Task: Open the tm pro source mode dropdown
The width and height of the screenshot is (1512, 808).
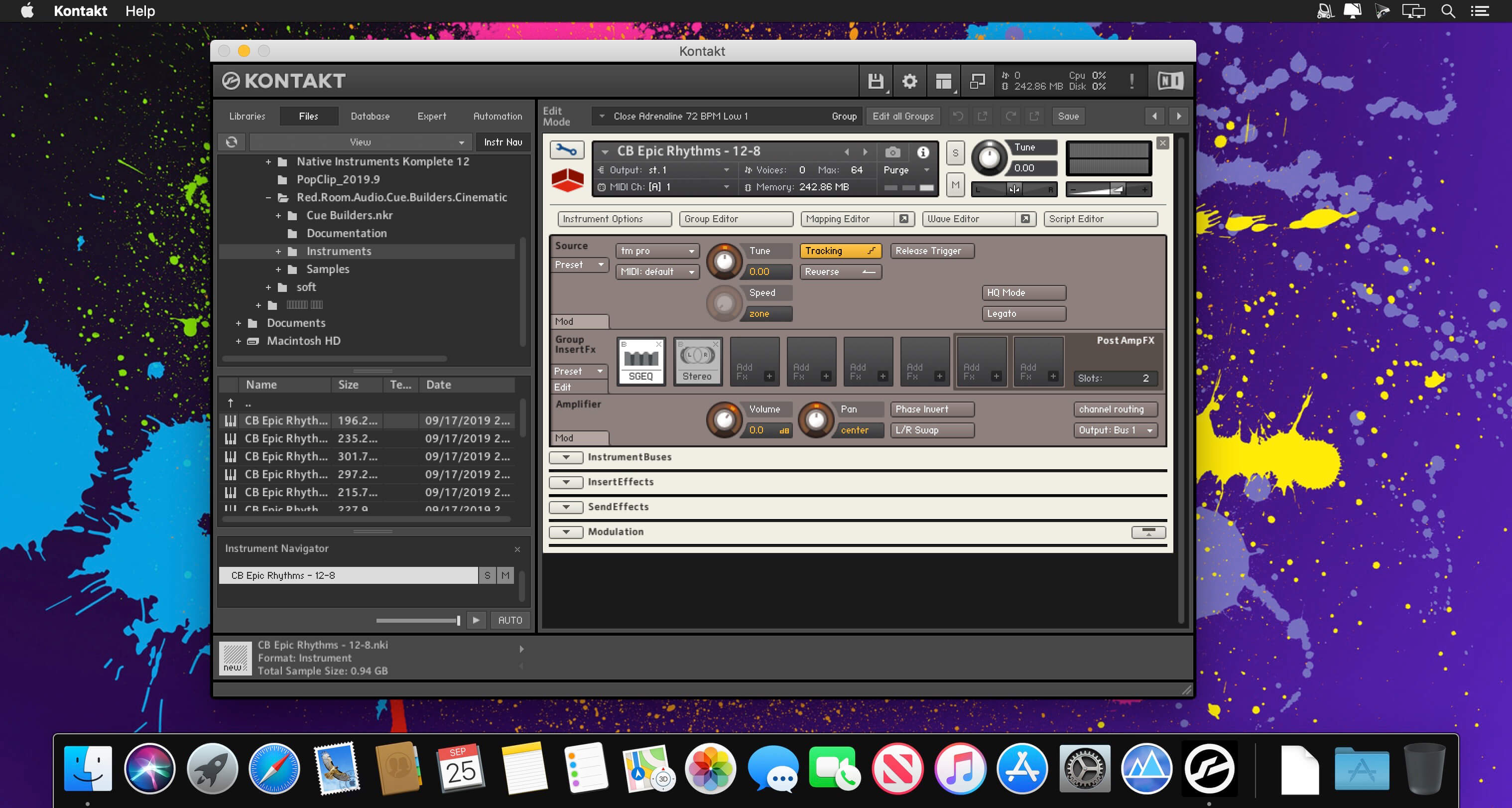Action: (x=657, y=251)
